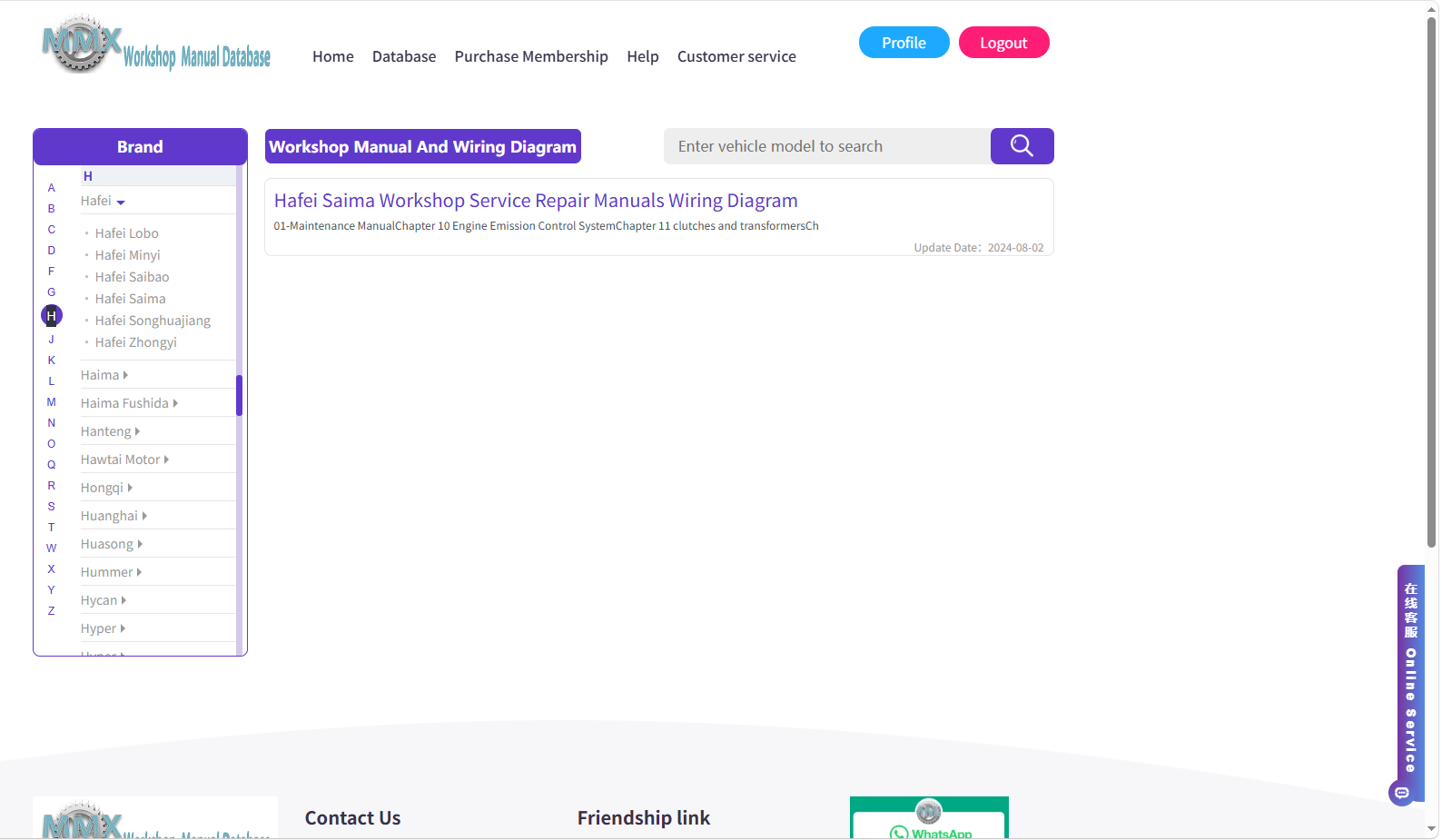Jump to brand letter B
This screenshot has width=1442, height=840.
52,209
